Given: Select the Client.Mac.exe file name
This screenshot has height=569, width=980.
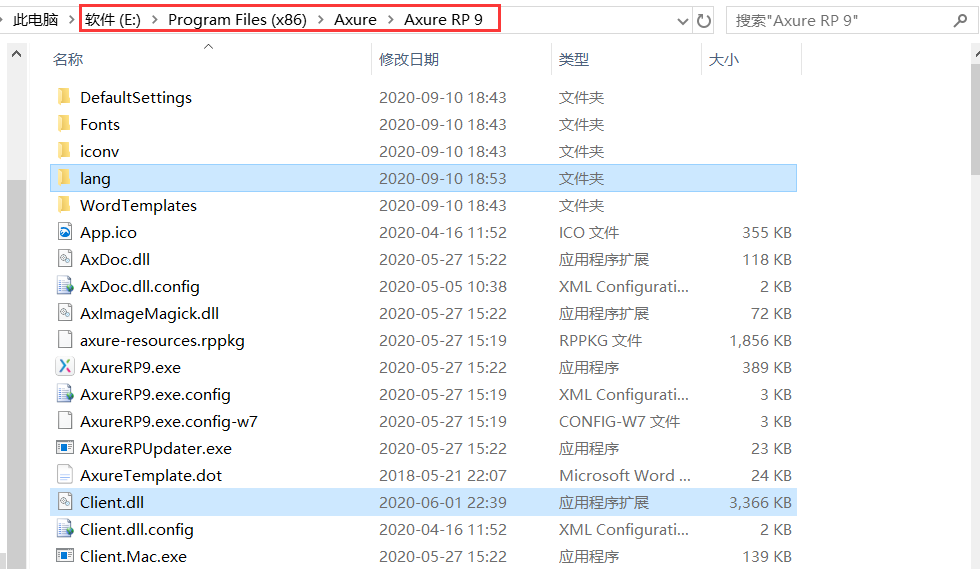Looking at the screenshot, I should [x=133, y=556].
